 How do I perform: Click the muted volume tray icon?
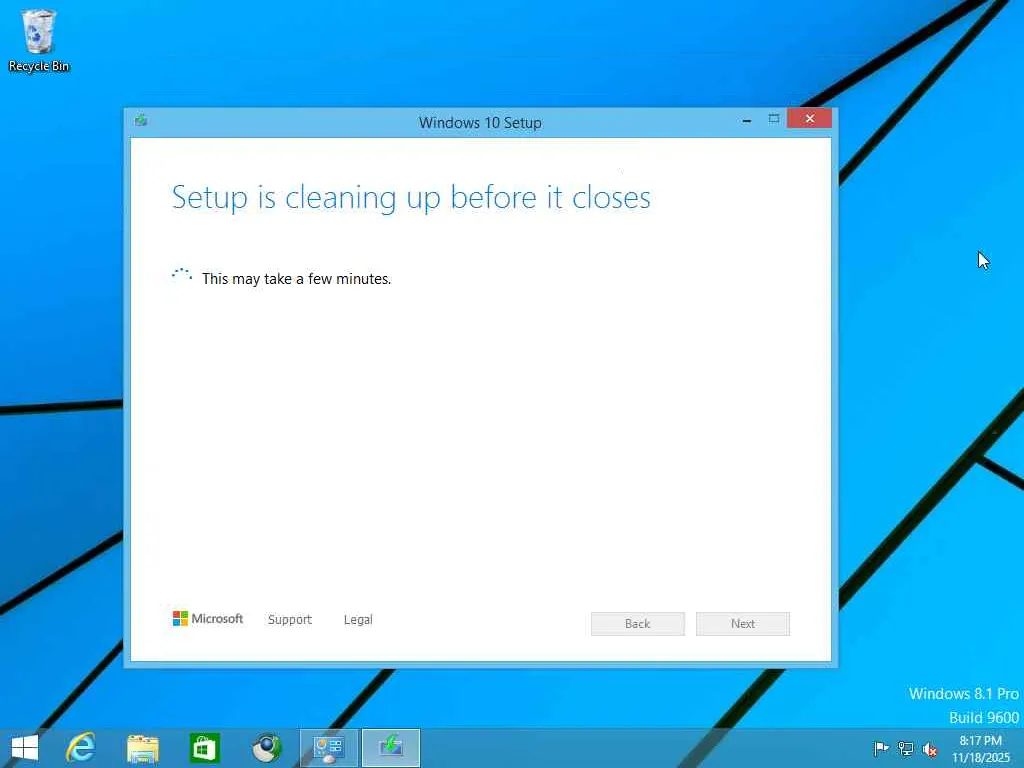click(930, 749)
